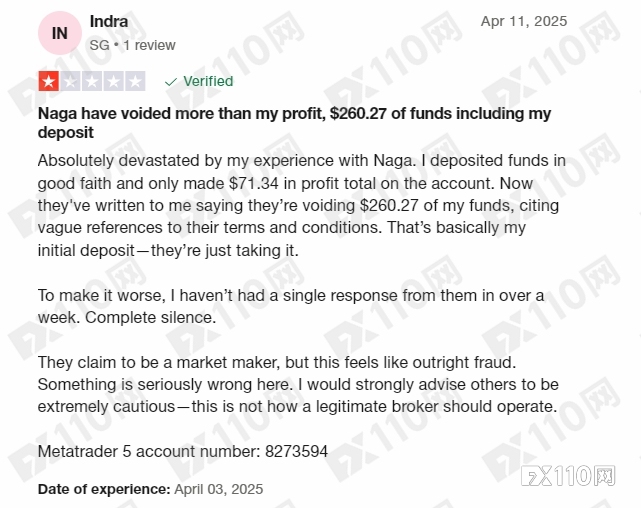Click the paragraph starting 'Absolutely devastated'
Viewport: 641px width, 508px height.
click(302, 206)
